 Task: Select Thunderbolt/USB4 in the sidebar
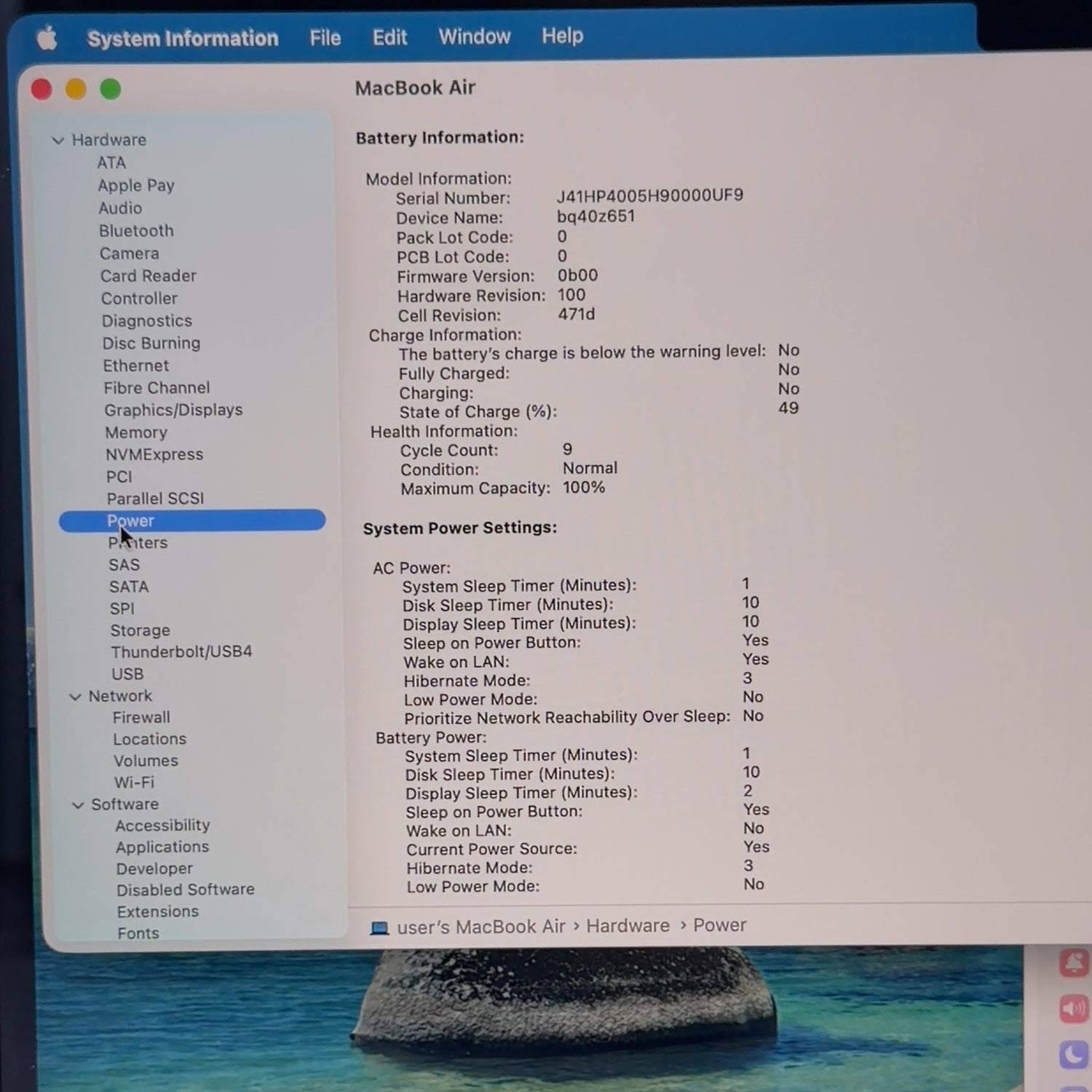(x=181, y=652)
